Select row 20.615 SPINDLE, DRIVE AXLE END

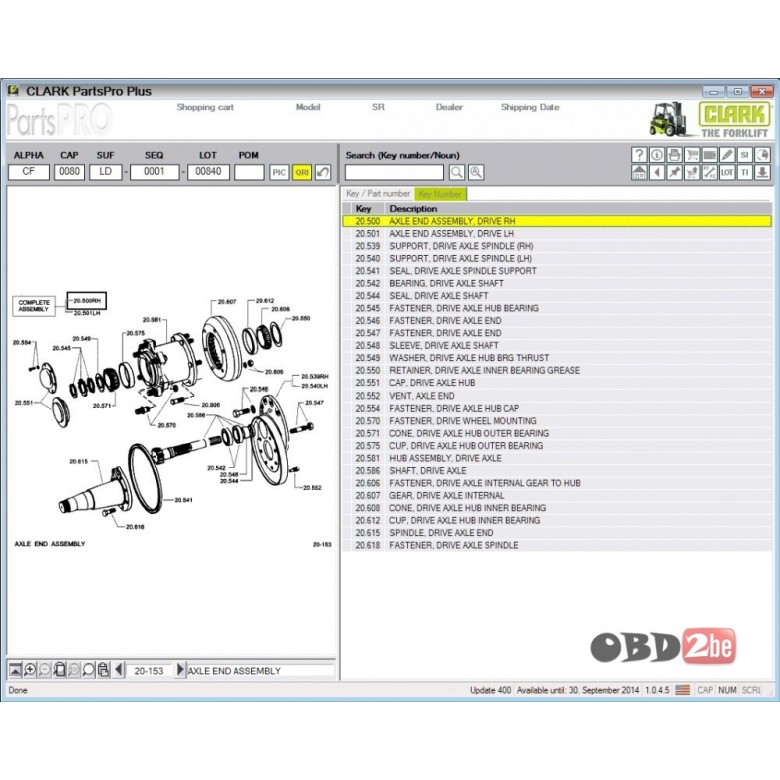tap(557, 533)
